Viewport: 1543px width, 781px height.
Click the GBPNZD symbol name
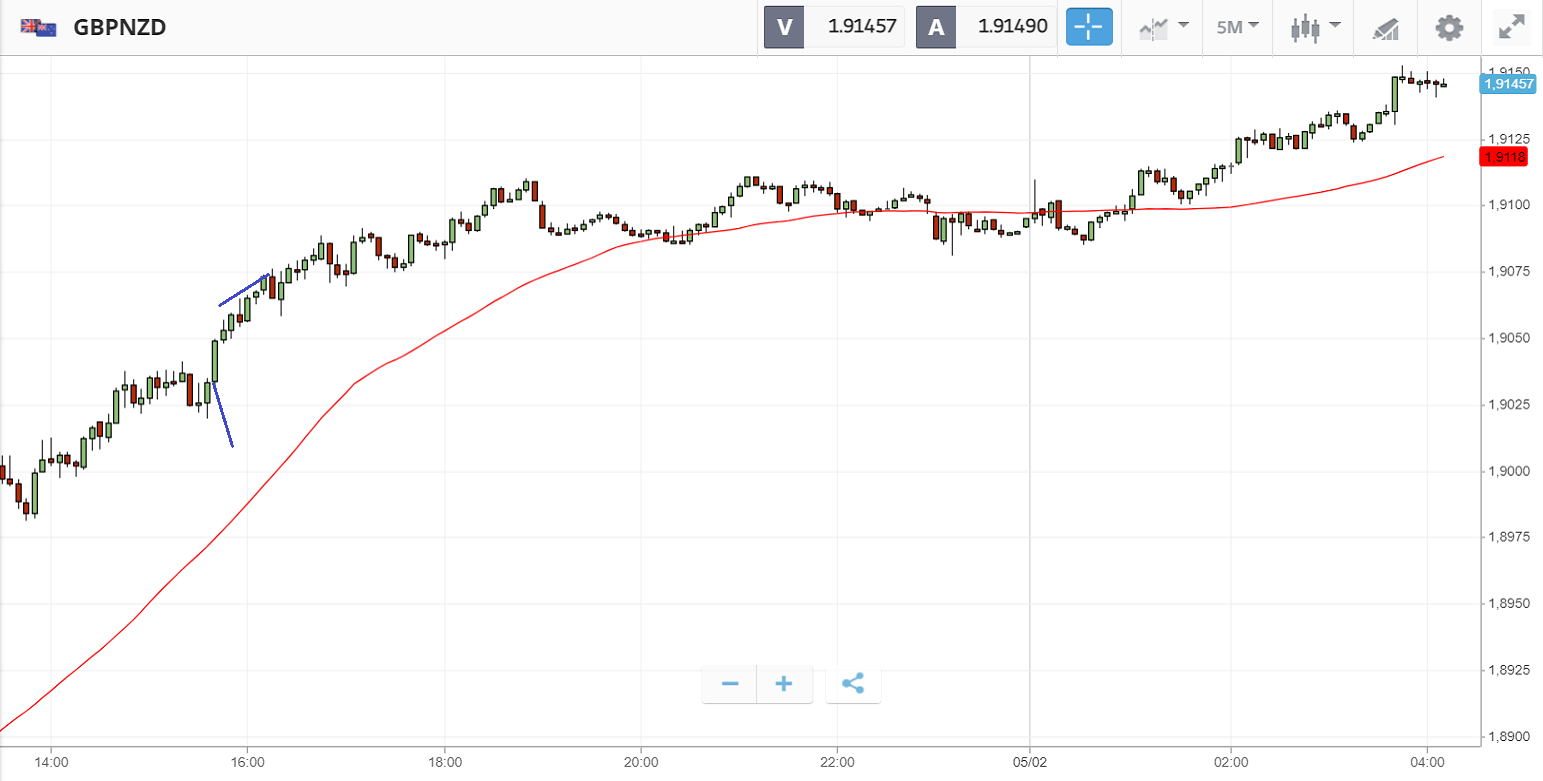(x=120, y=27)
